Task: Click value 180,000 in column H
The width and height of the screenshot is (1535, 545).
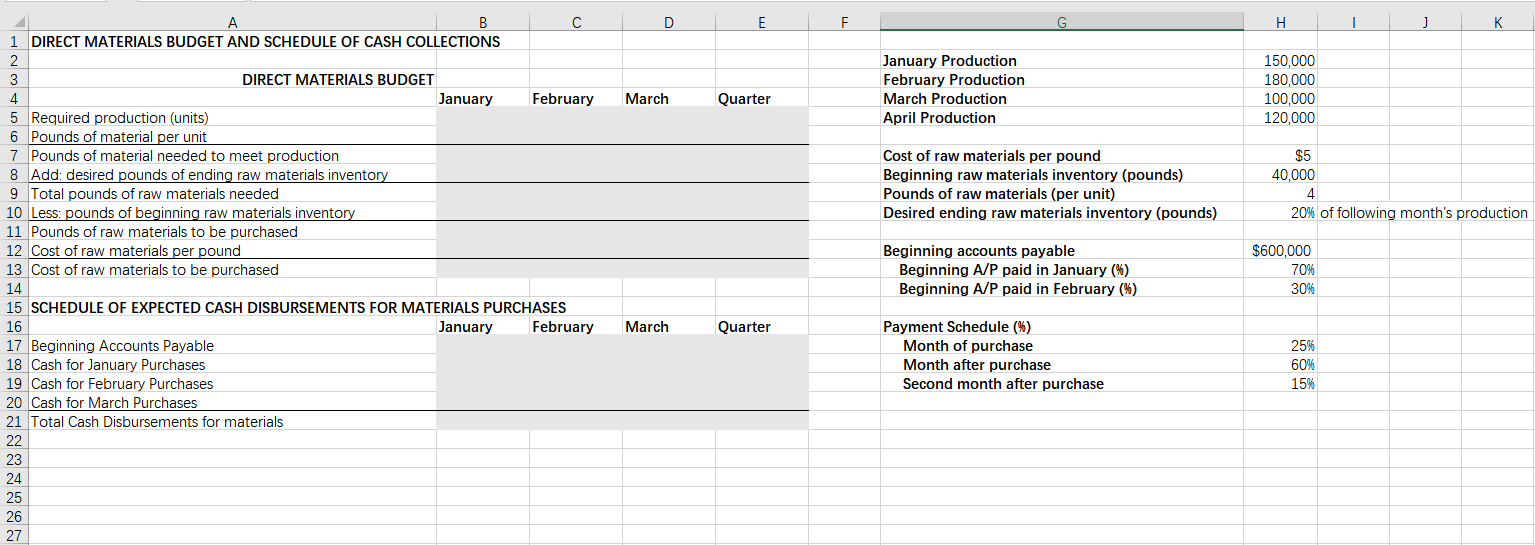Action: (1289, 80)
